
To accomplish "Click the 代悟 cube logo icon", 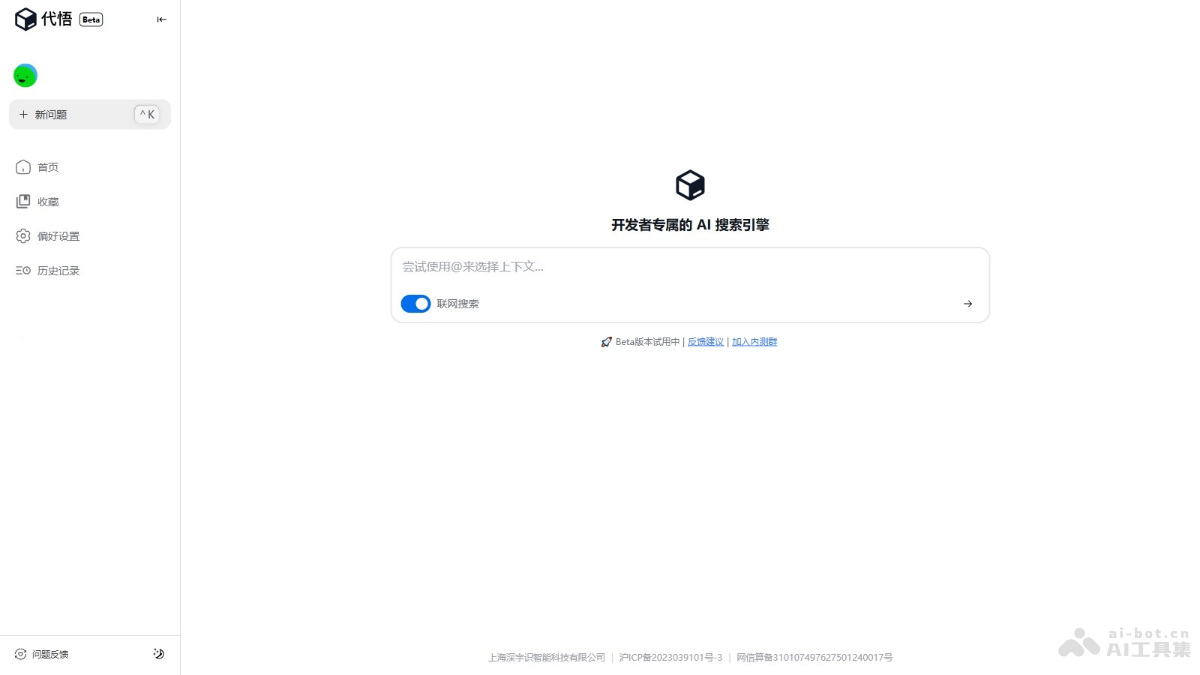I will pyautogui.click(x=26, y=19).
